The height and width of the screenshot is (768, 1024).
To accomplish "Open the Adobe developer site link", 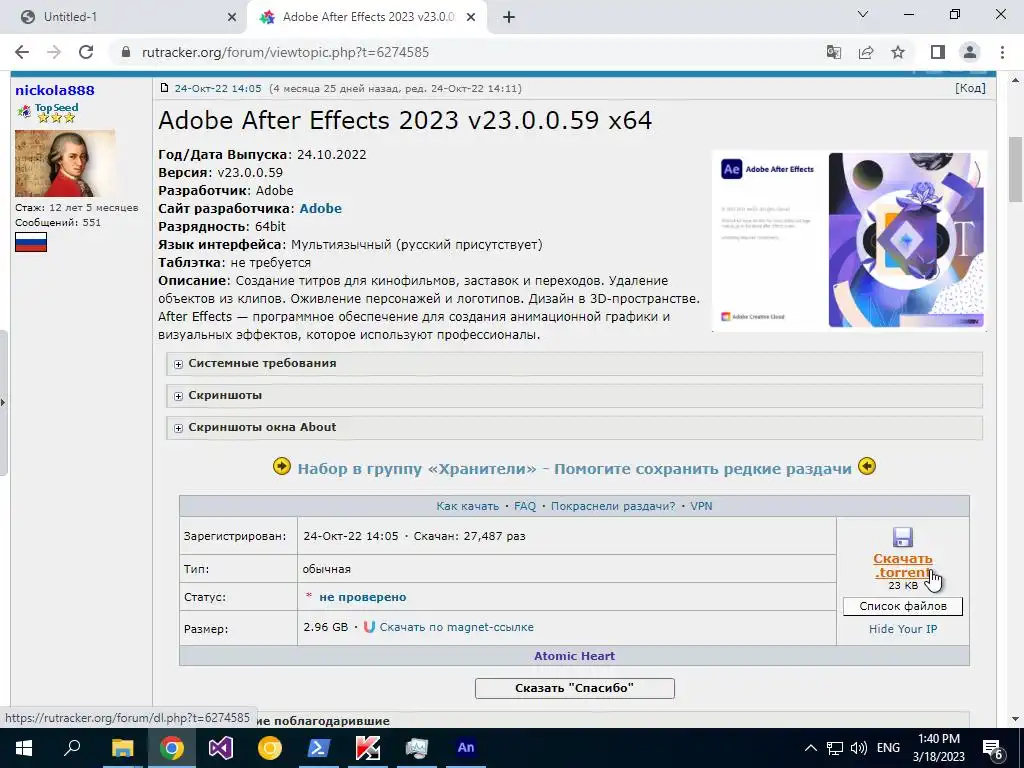I will pyautogui.click(x=321, y=208).
